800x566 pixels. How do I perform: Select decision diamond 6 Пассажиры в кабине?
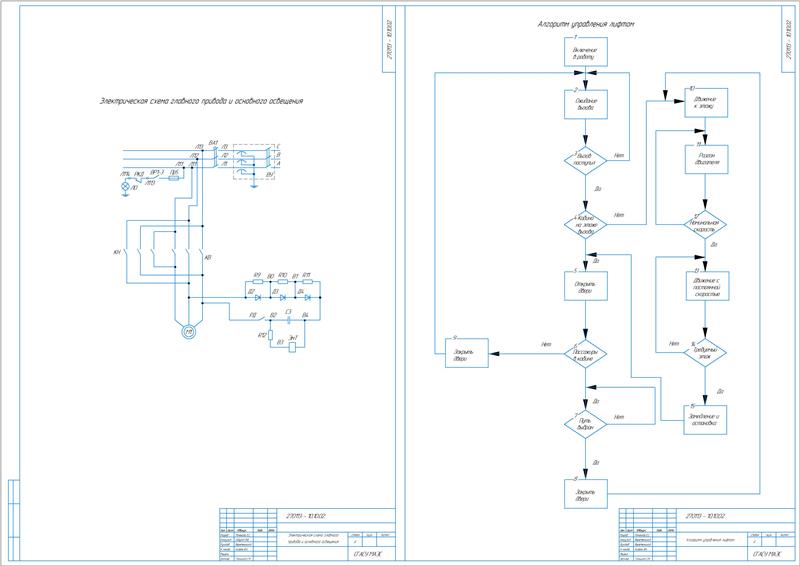click(x=586, y=354)
